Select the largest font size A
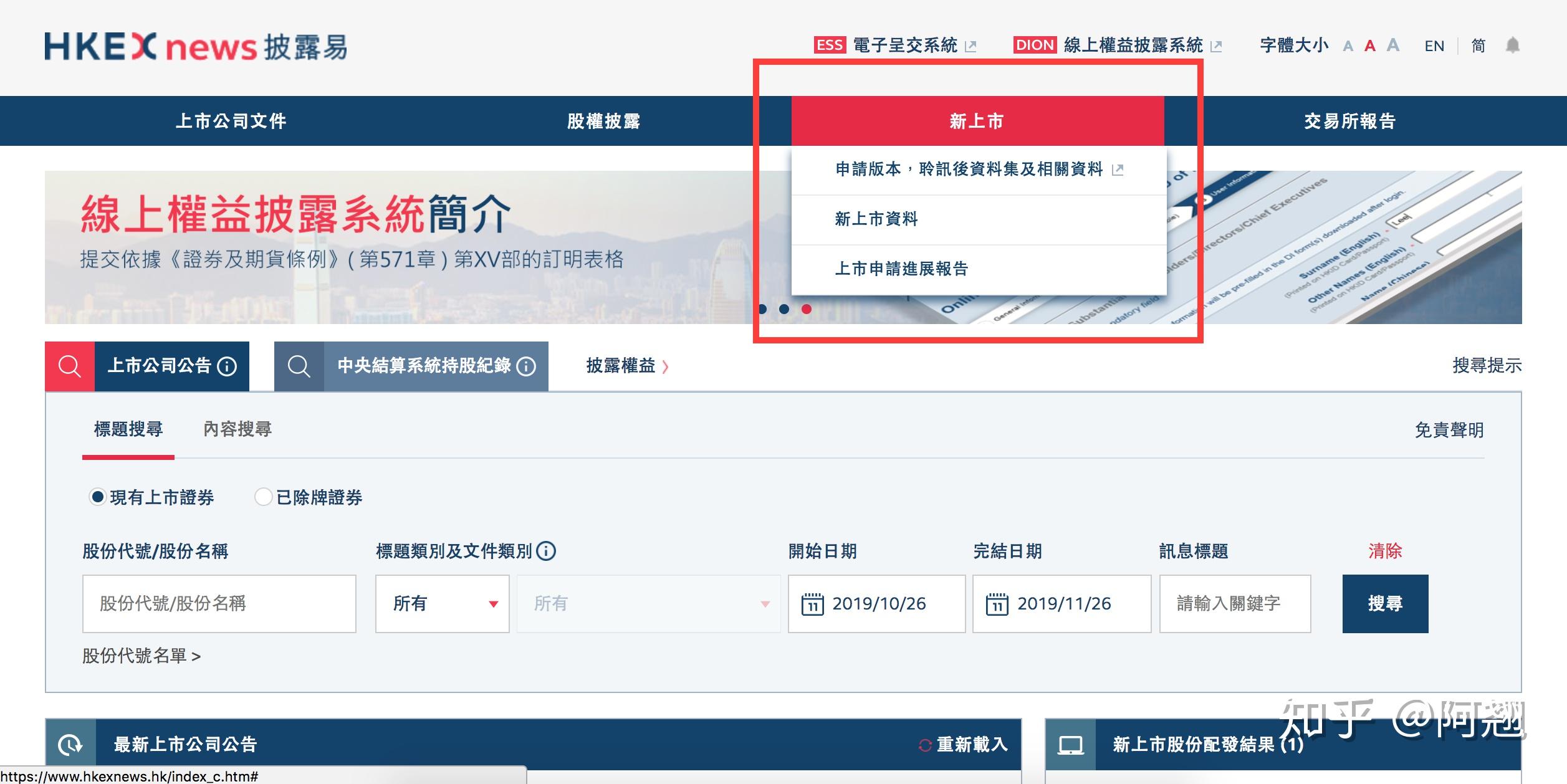 (x=1392, y=45)
